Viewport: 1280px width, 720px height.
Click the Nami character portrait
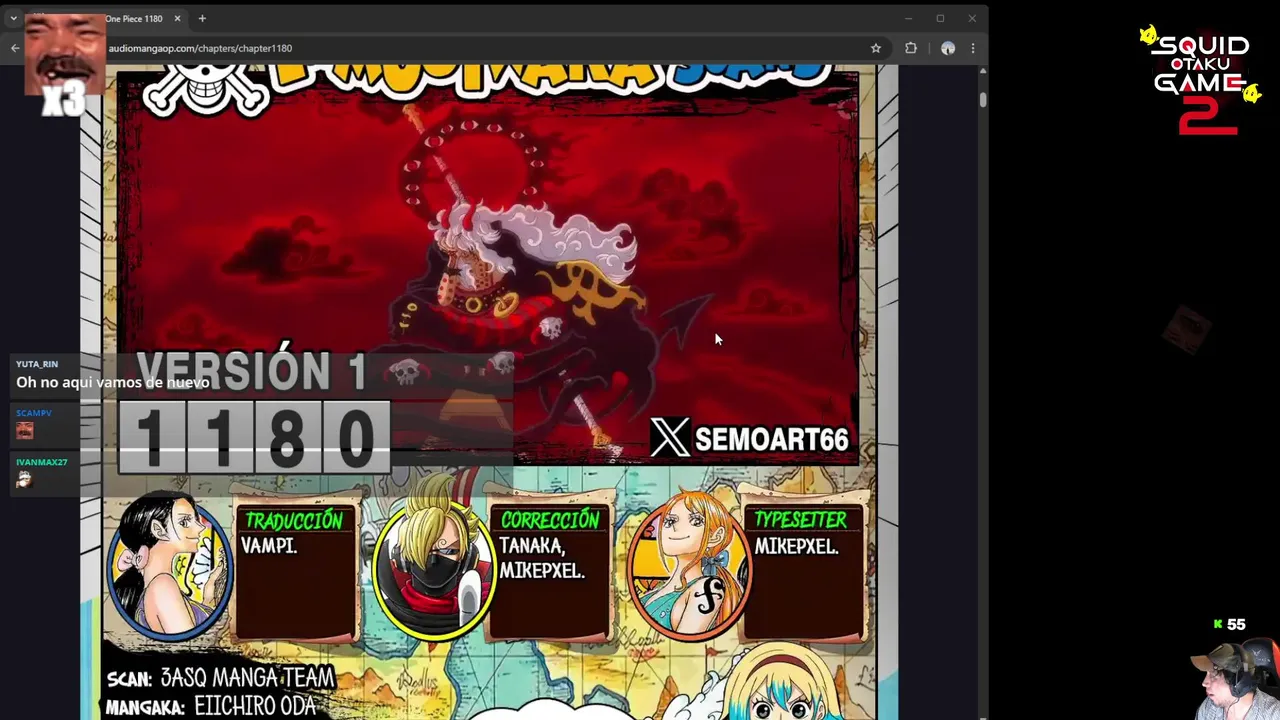689,565
